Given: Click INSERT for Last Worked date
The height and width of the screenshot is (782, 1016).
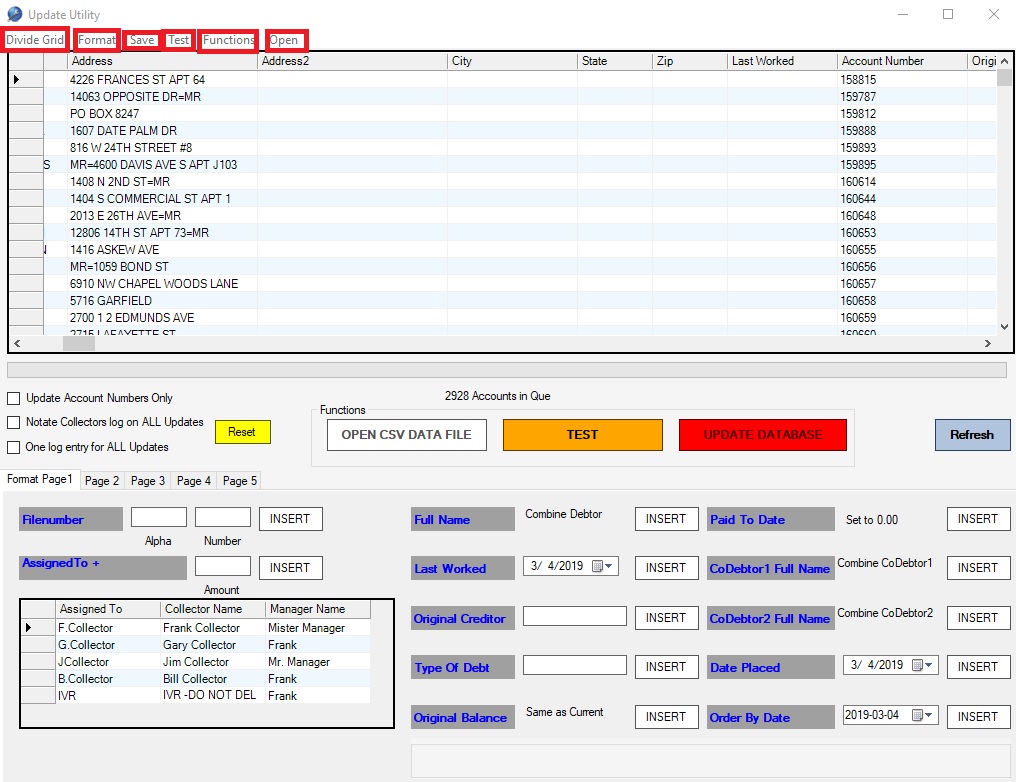Looking at the screenshot, I should point(666,568).
